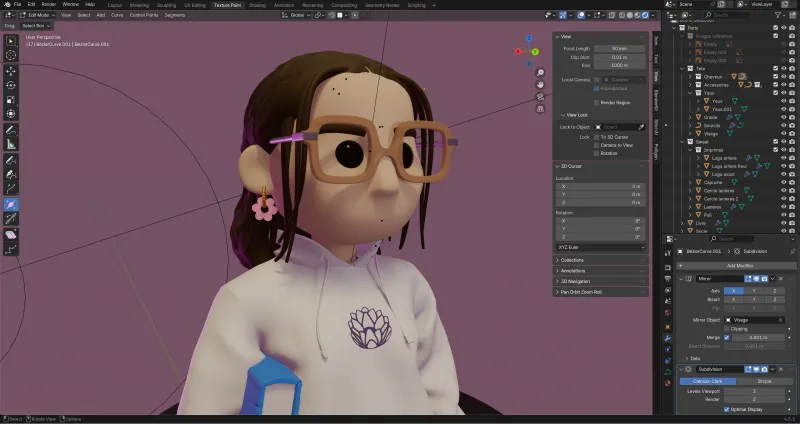
Task: Toggle Mirror modifier render camera icon
Action: (764, 279)
